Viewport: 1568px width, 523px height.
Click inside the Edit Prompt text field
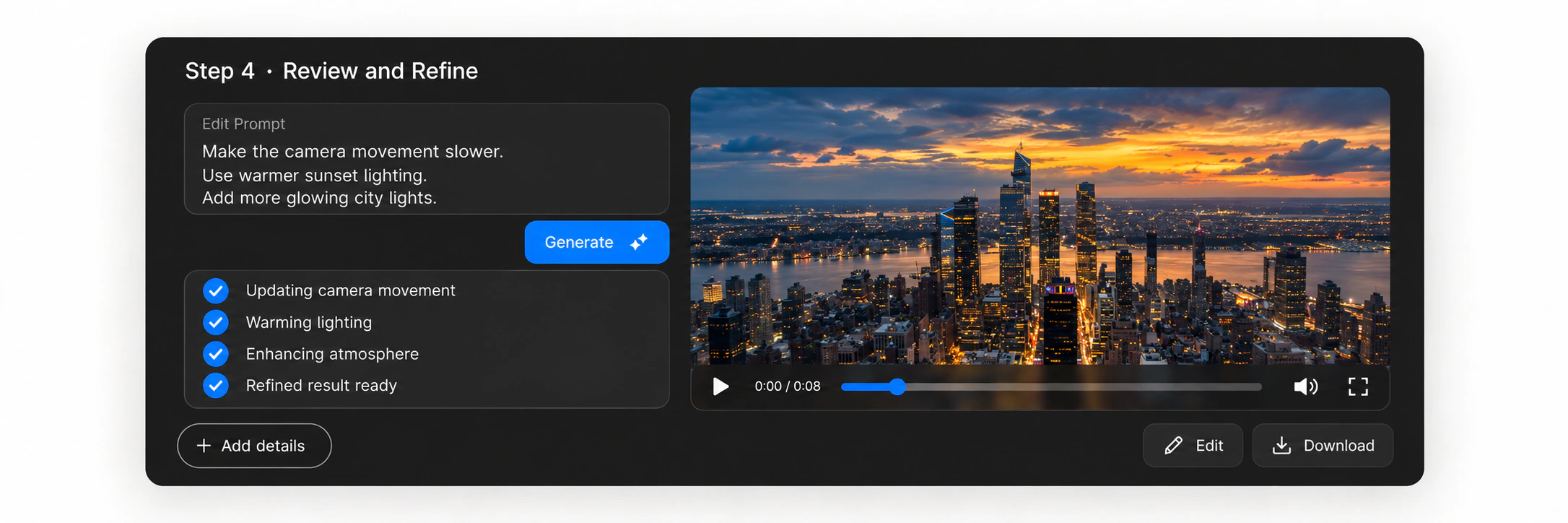427,159
